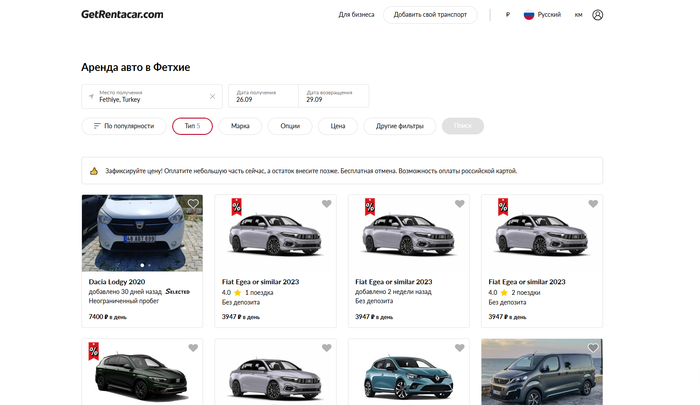Expand the Тип filter dropdown

pos(192,126)
